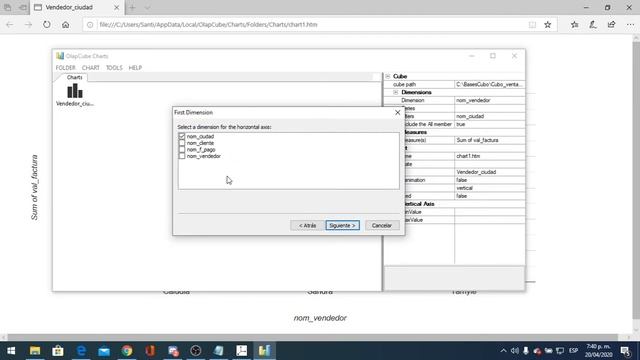This screenshot has width=640, height=360.
Task: Collapse the Dimensions property group
Action: tap(396, 92)
